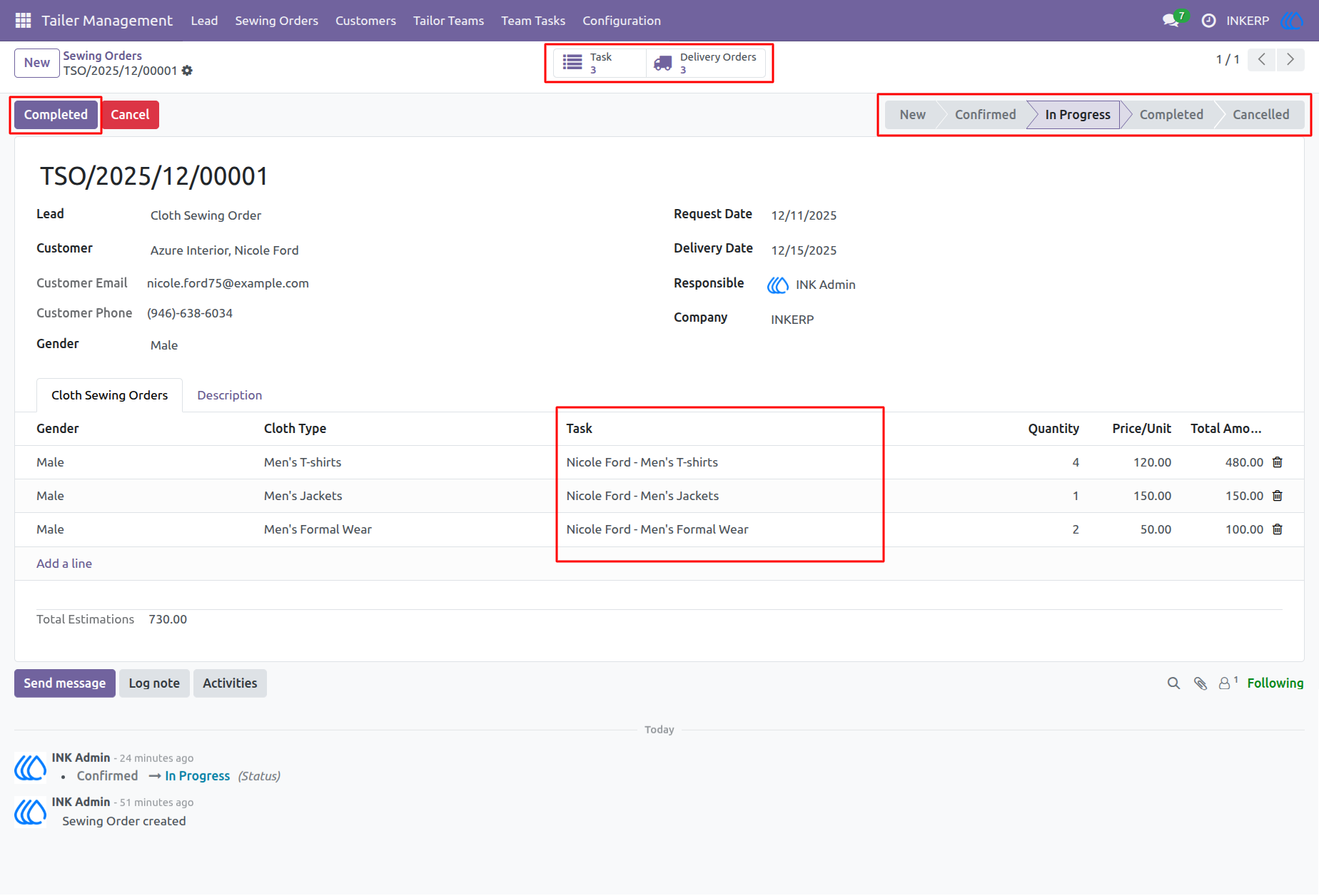Delete the Men's Formal Wear line
The height and width of the screenshot is (896, 1319).
click(1278, 529)
